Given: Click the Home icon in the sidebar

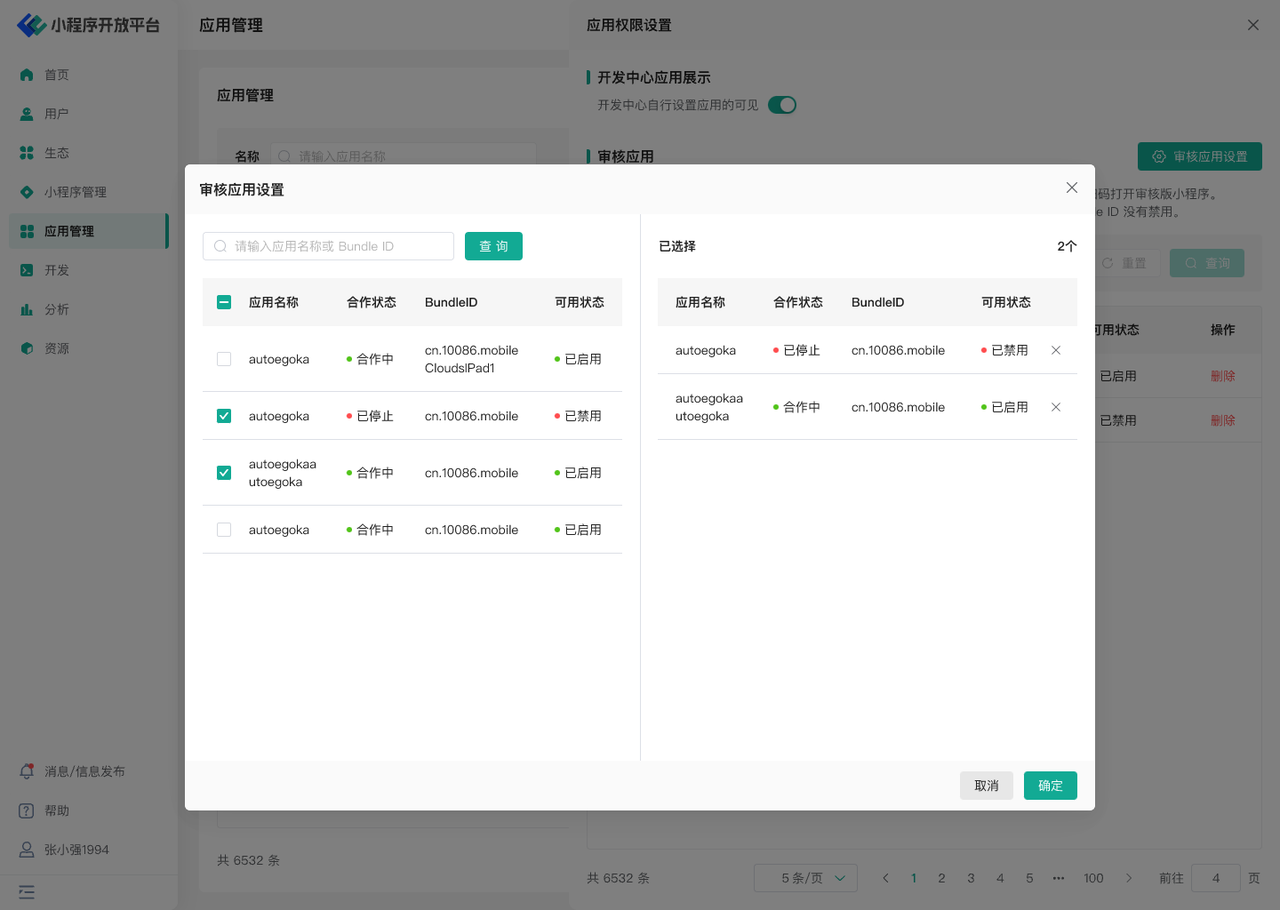Looking at the screenshot, I should coord(27,75).
